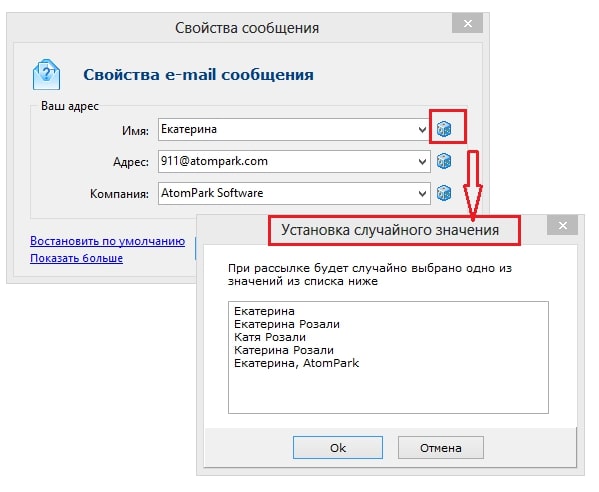The width and height of the screenshot is (599, 492).
Task: Close the Свойства сообщения window
Action: (x=468, y=23)
